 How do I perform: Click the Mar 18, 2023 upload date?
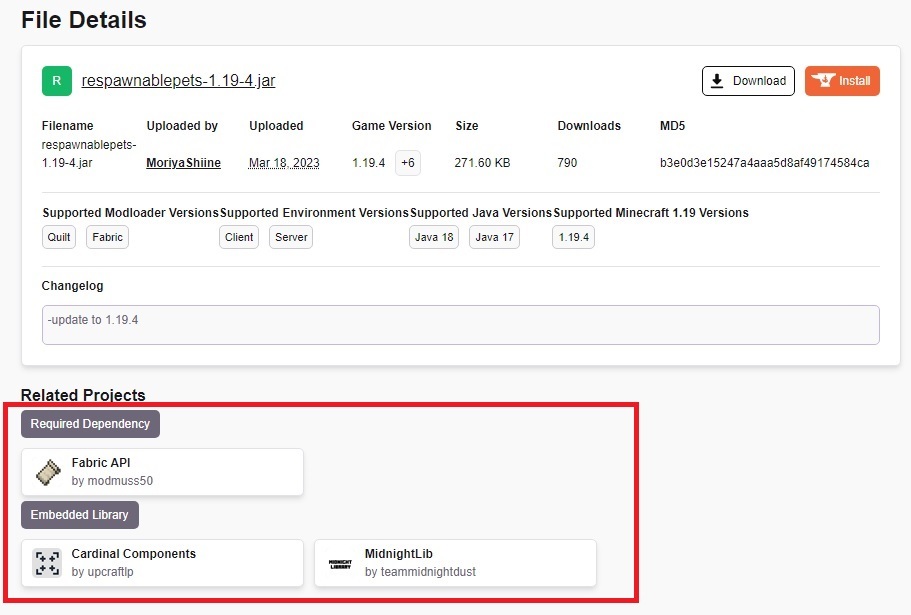[284, 163]
